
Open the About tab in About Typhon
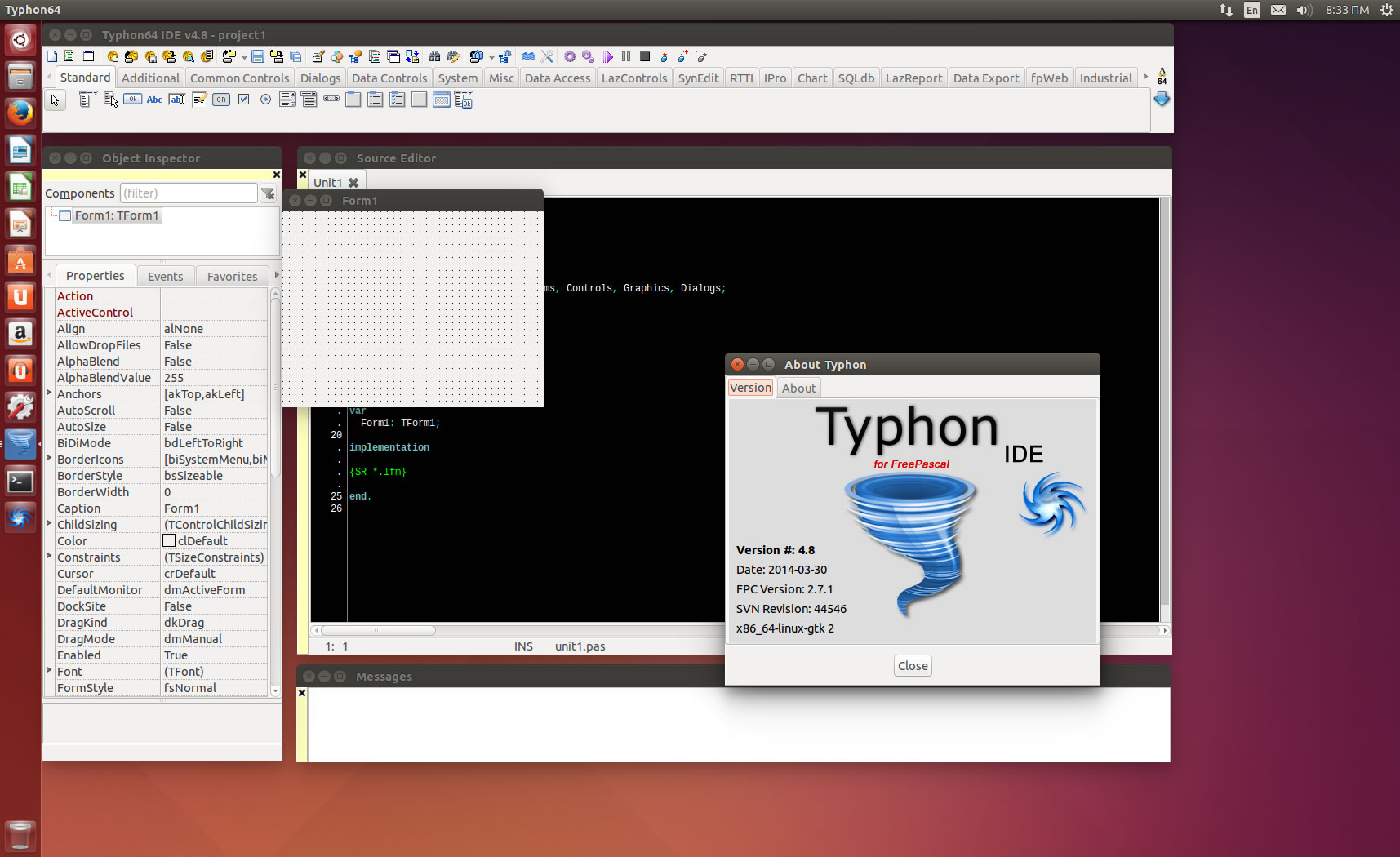(x=798, y=389)
